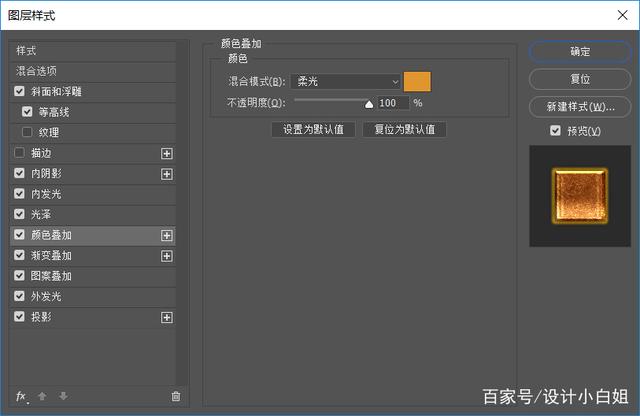
Task: Move effect up with the up arrow
Action: [42, 396]
